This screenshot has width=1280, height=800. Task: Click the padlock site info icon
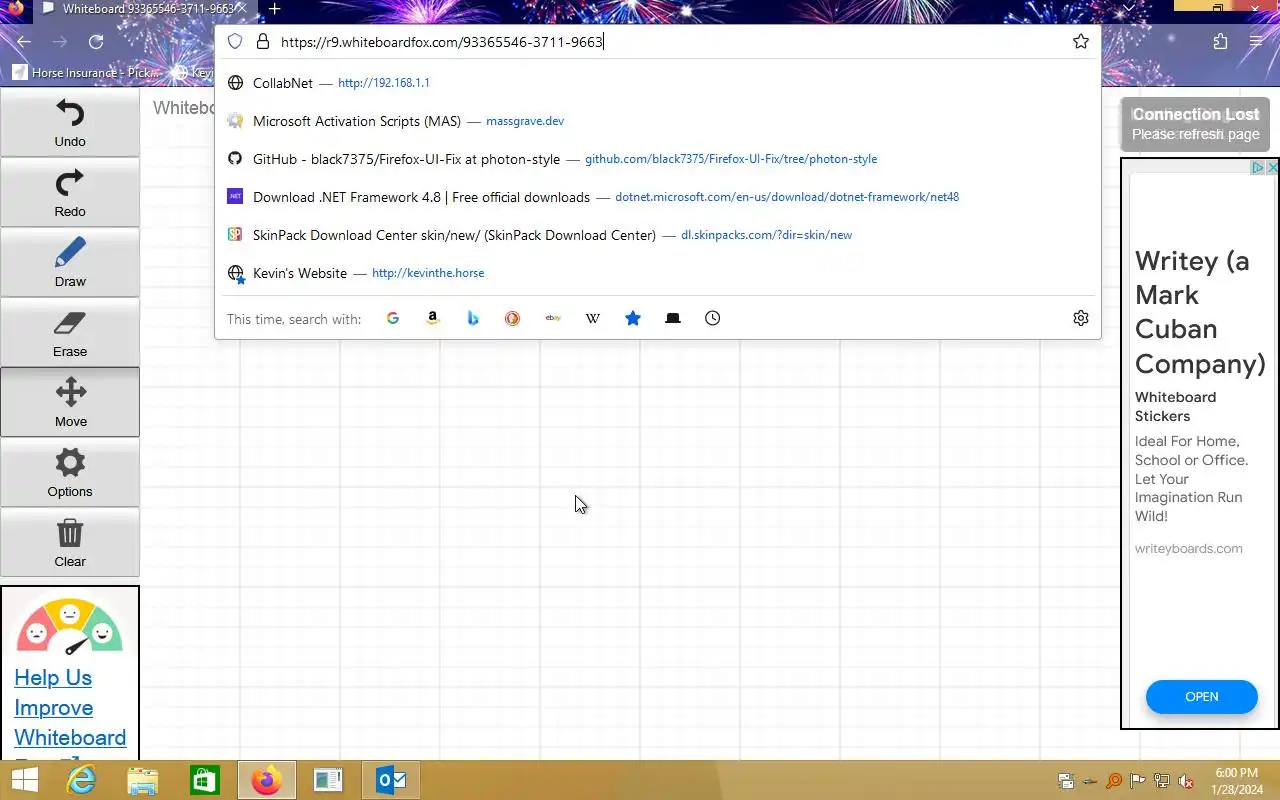pos(263,42)
